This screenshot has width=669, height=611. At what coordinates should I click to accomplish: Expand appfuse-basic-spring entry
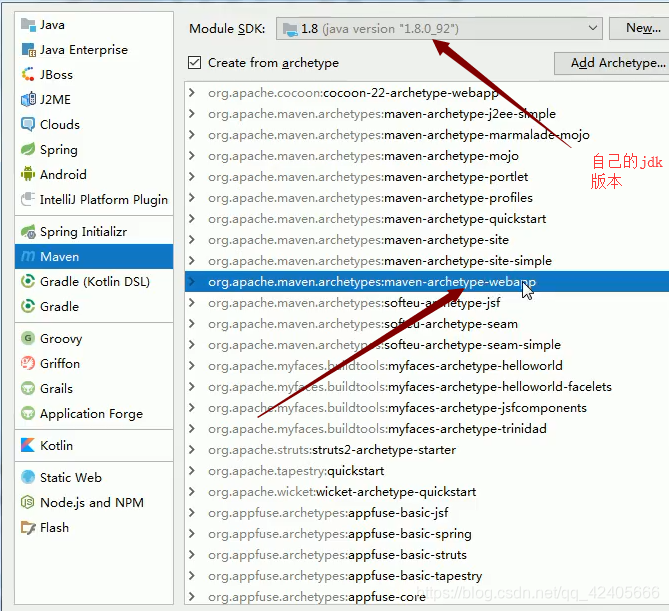(192, 533)
